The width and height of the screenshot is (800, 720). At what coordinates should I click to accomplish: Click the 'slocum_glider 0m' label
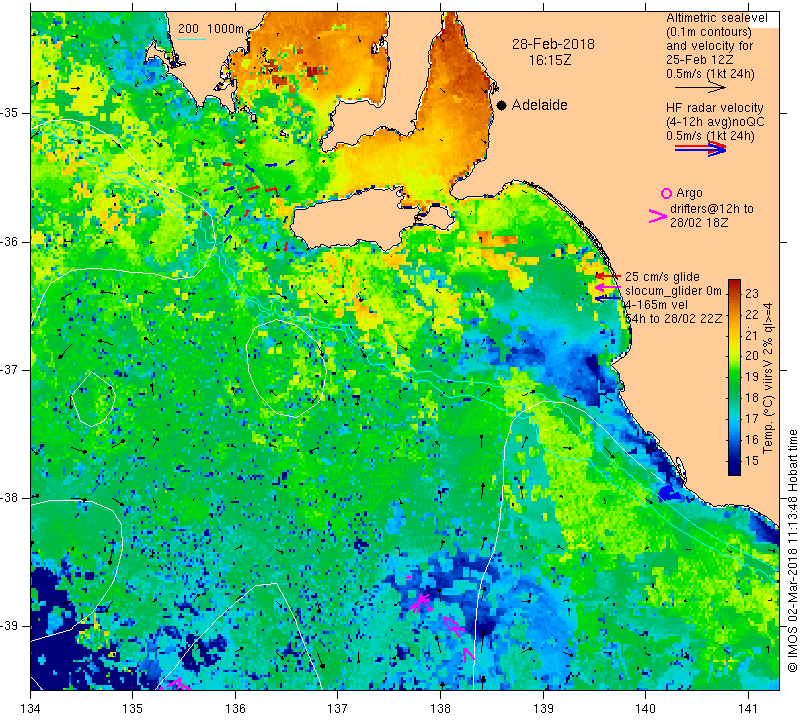(673, 291)
